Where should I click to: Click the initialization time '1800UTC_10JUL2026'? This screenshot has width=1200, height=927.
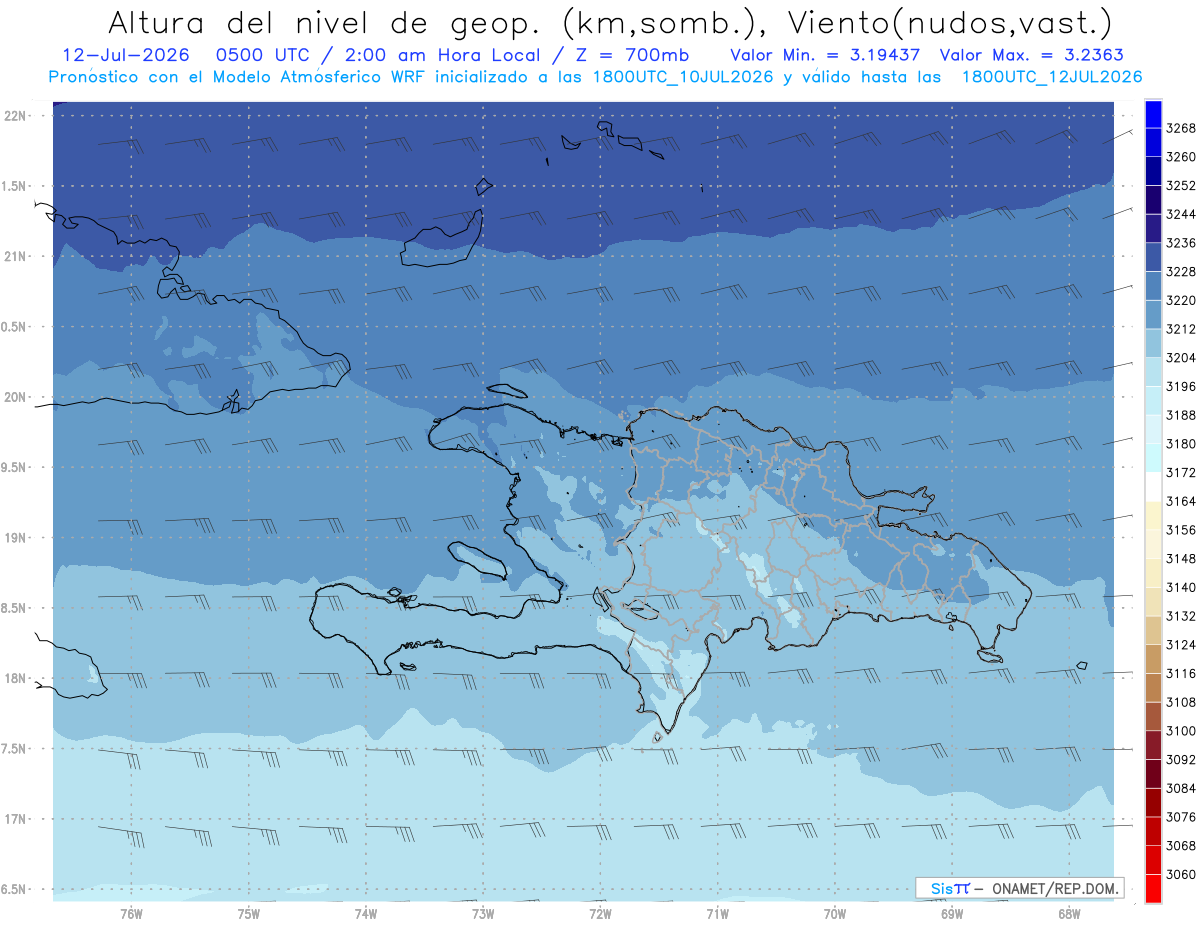click(685, 77)
